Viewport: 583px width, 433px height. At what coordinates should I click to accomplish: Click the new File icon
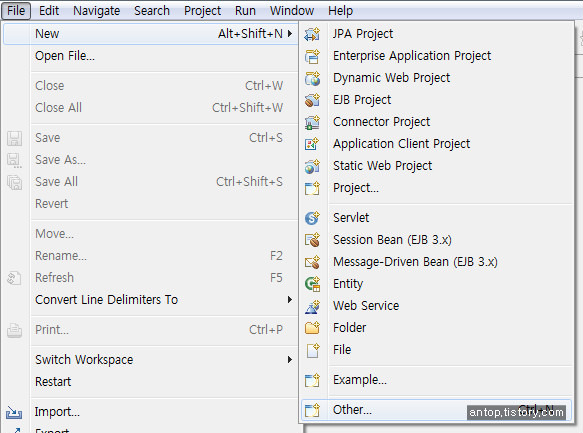click(313, 350)
